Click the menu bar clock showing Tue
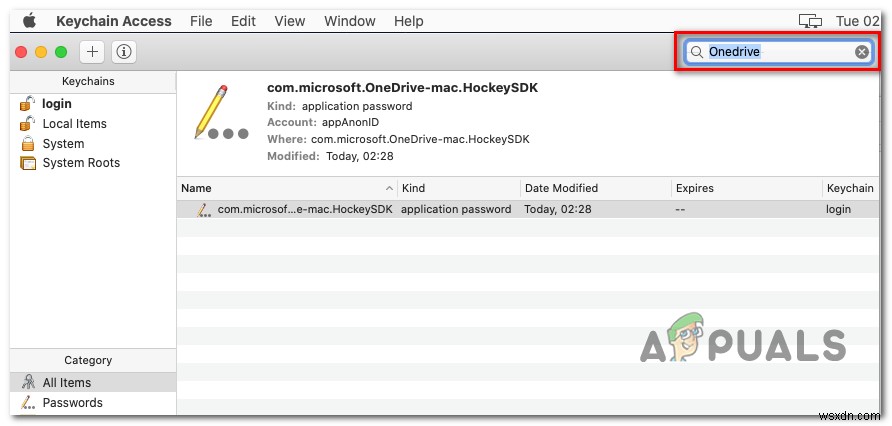This screenshot has width=892, height=426. 857,21
